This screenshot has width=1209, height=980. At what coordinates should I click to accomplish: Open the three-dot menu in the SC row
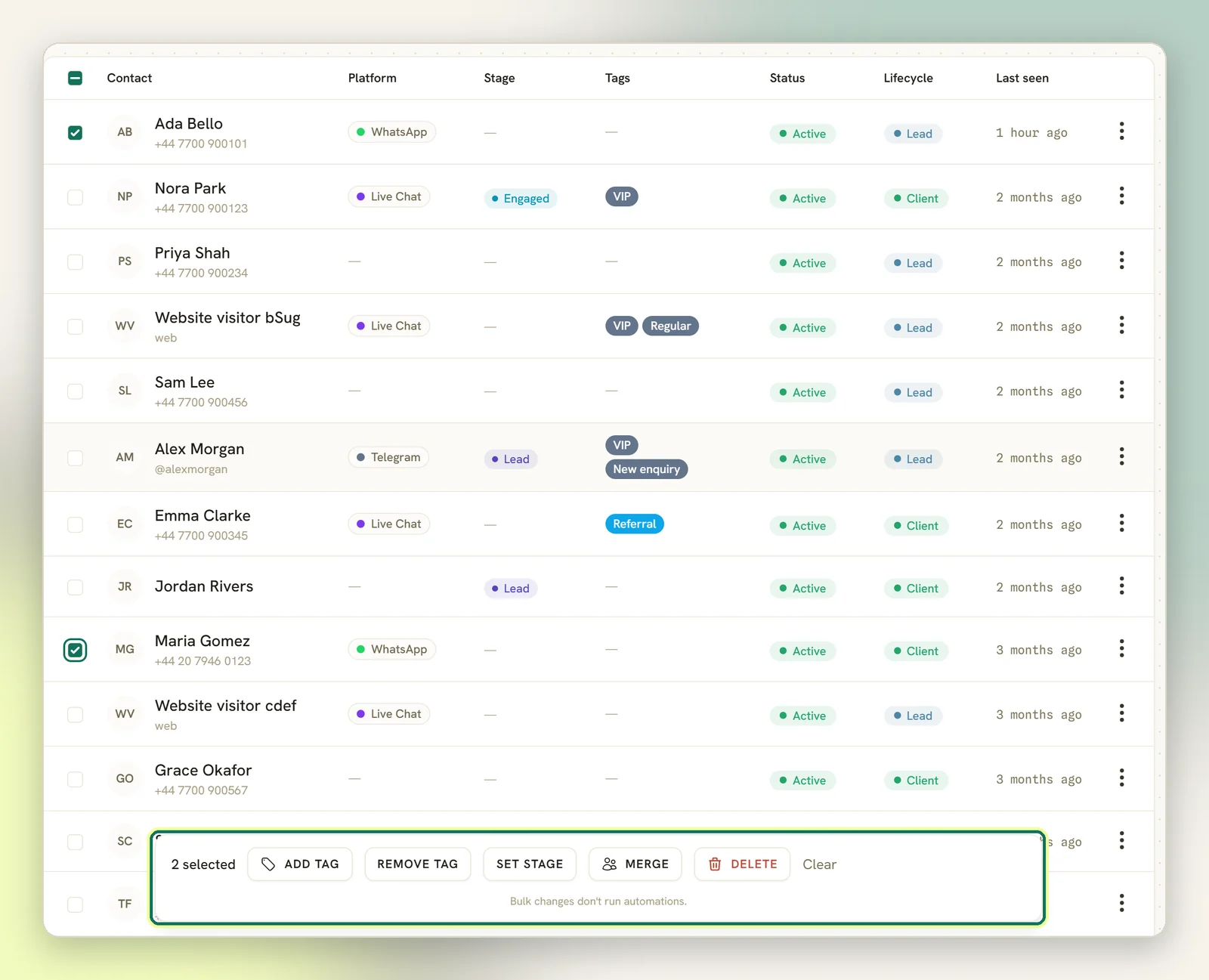[x=1121, y=840]
